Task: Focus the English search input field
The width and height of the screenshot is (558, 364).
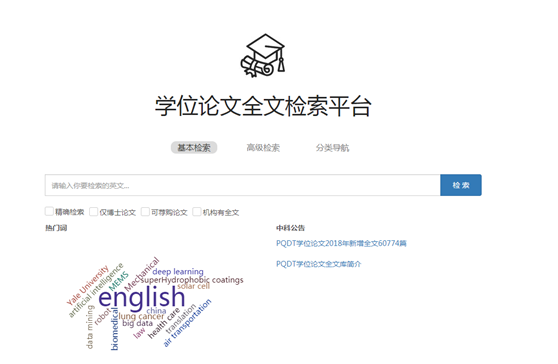Action: pos(242,185)
